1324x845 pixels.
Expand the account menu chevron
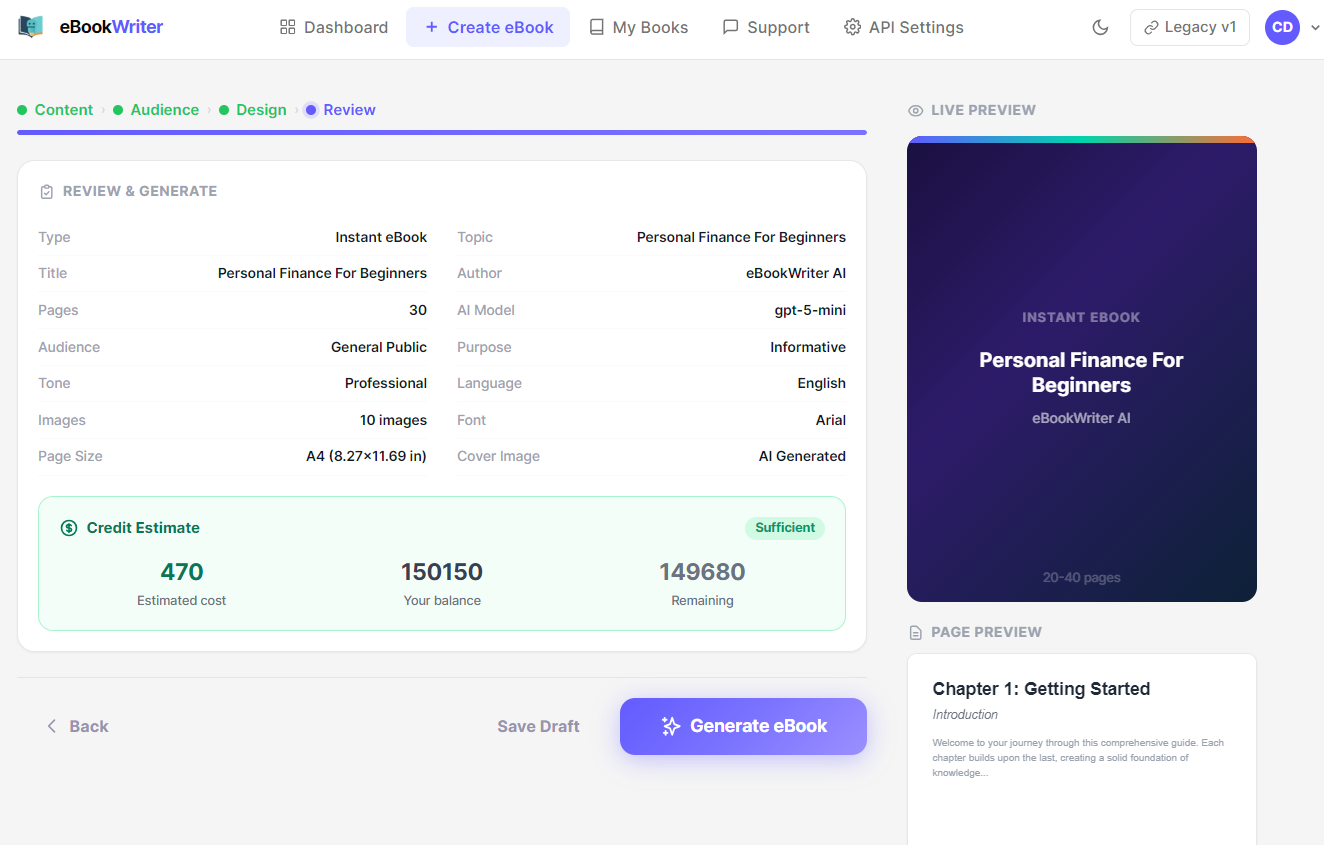(1315, 28)
